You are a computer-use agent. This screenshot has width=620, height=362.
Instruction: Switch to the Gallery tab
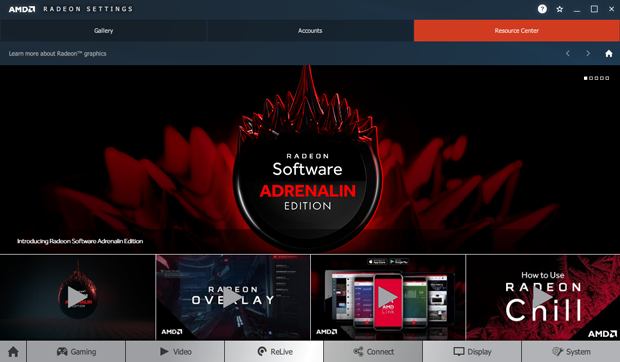tap(104, 30)
